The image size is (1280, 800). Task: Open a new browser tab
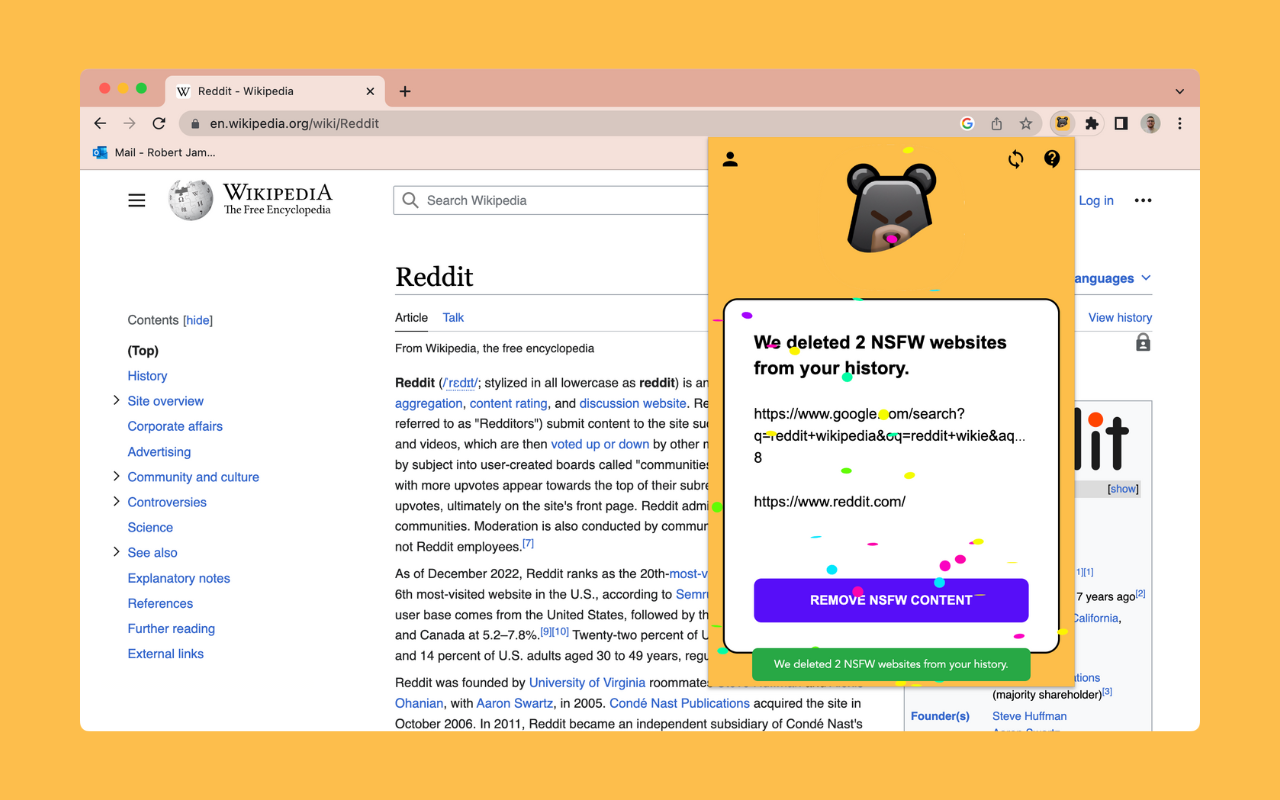pyautogui.click(x=405, y=91)
